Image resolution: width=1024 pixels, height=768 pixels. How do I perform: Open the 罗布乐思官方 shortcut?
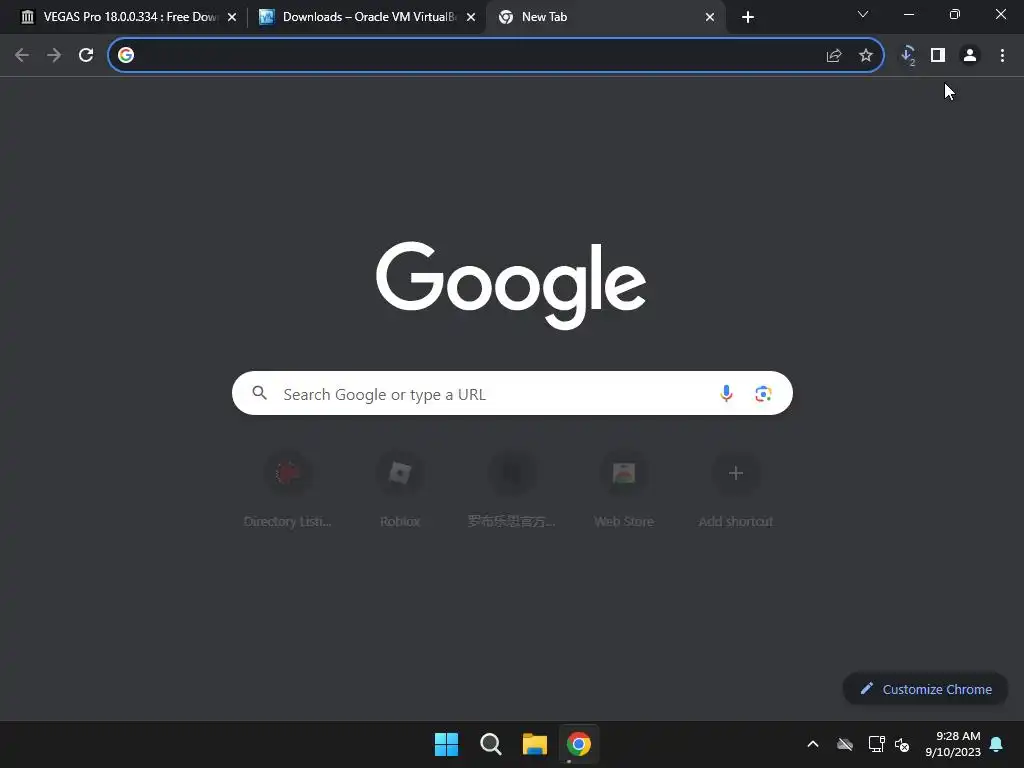511,490
